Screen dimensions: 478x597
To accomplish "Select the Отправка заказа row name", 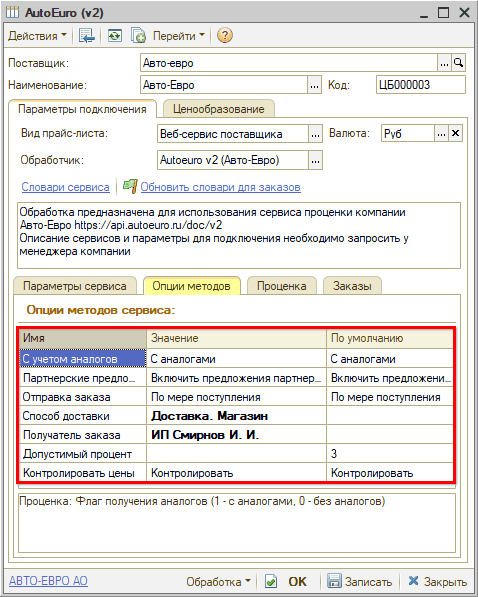I will pos(83,397).
